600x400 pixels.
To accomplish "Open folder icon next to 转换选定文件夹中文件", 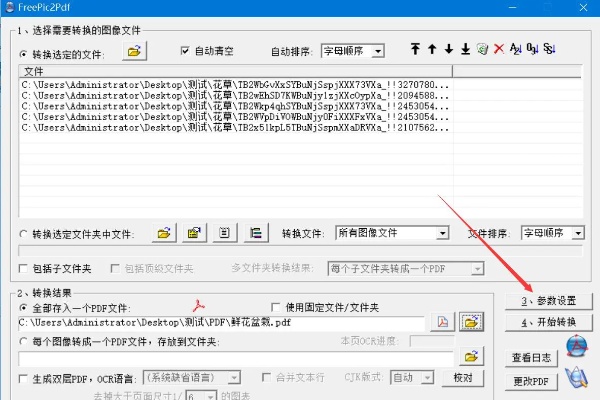I will 164,233.
